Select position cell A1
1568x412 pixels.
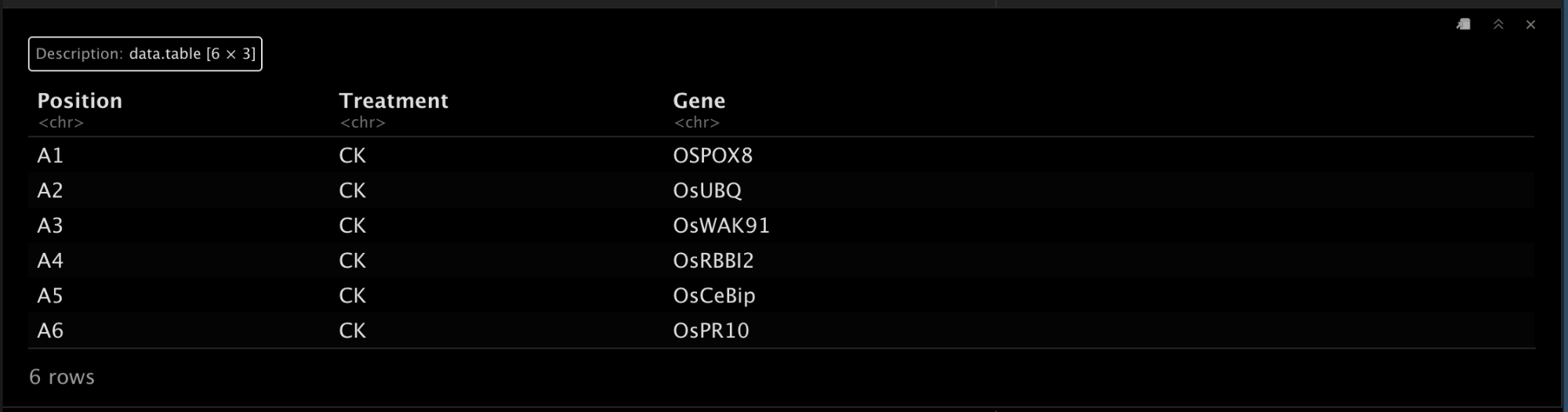coord(50,155)
